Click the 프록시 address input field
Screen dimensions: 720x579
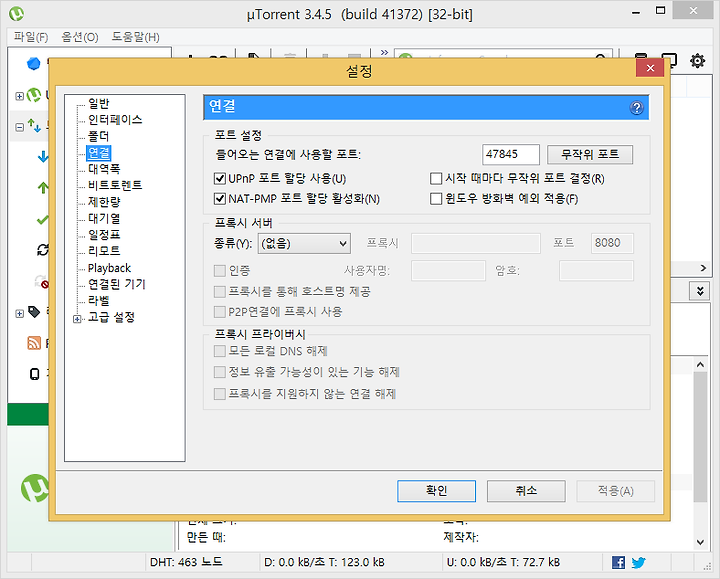[475, 243]
